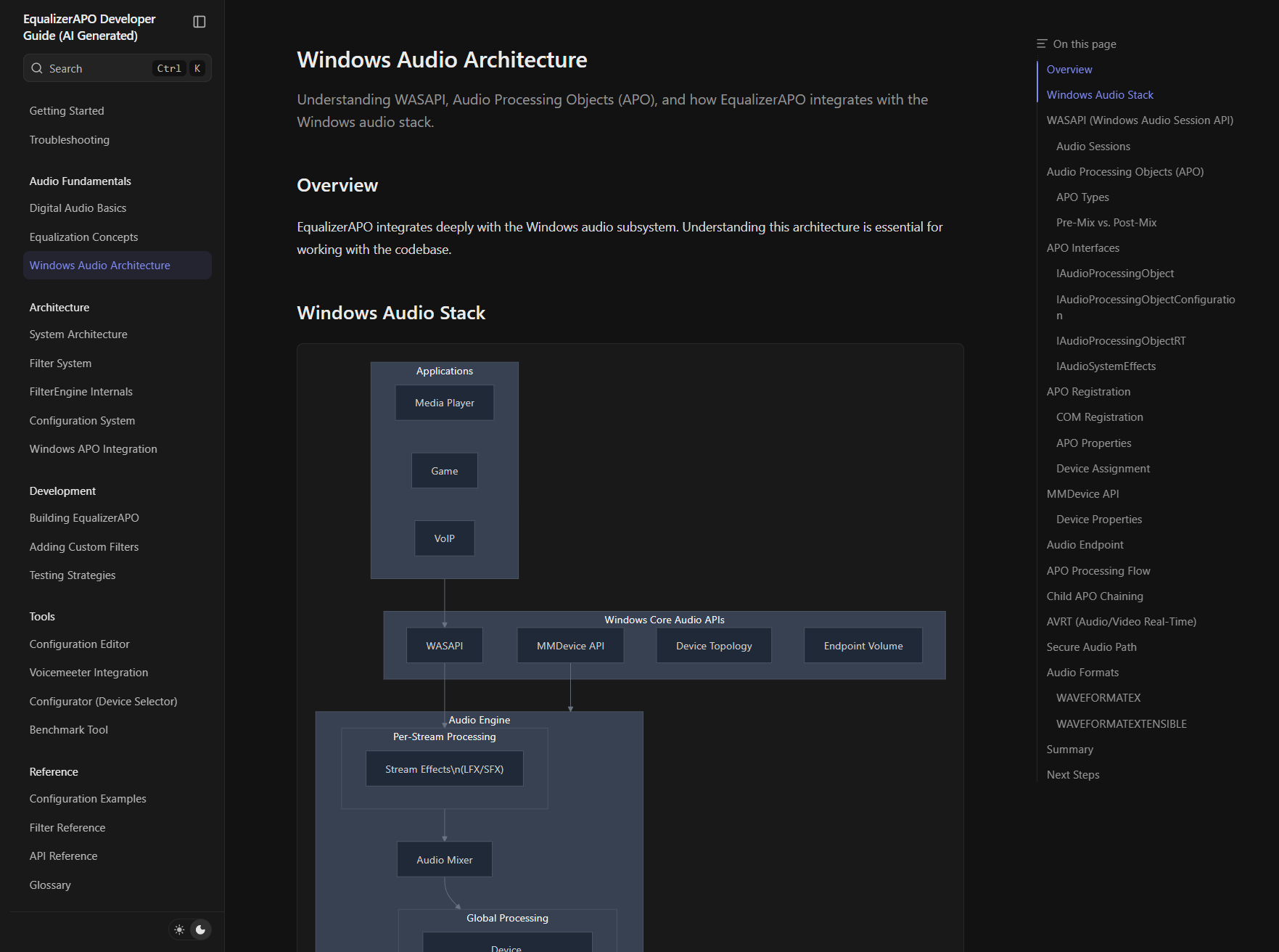The width and height of the screenshot is (1279, 952).
Task: Collapse the sidebar using the panel icon
Action: [x=200, y=21]
